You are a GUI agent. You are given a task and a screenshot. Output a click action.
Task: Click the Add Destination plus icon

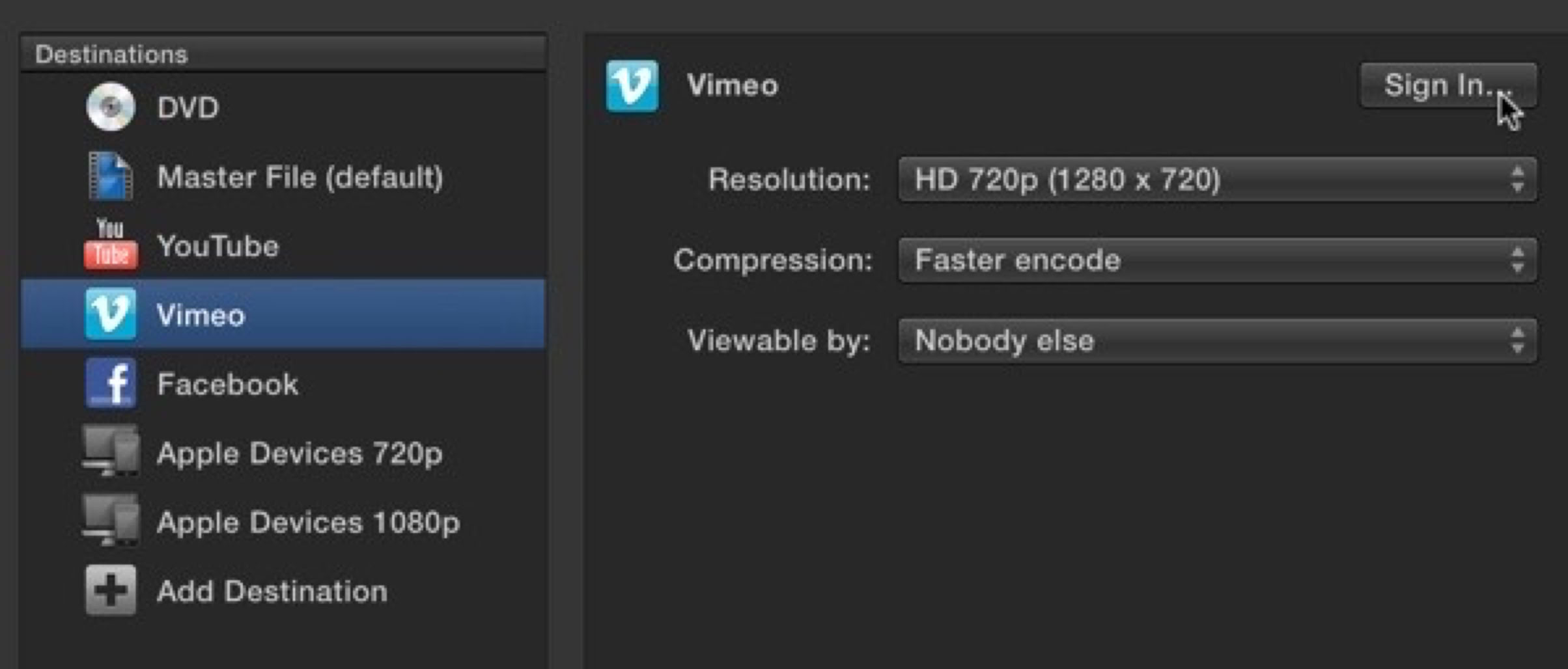pos(111,590)
